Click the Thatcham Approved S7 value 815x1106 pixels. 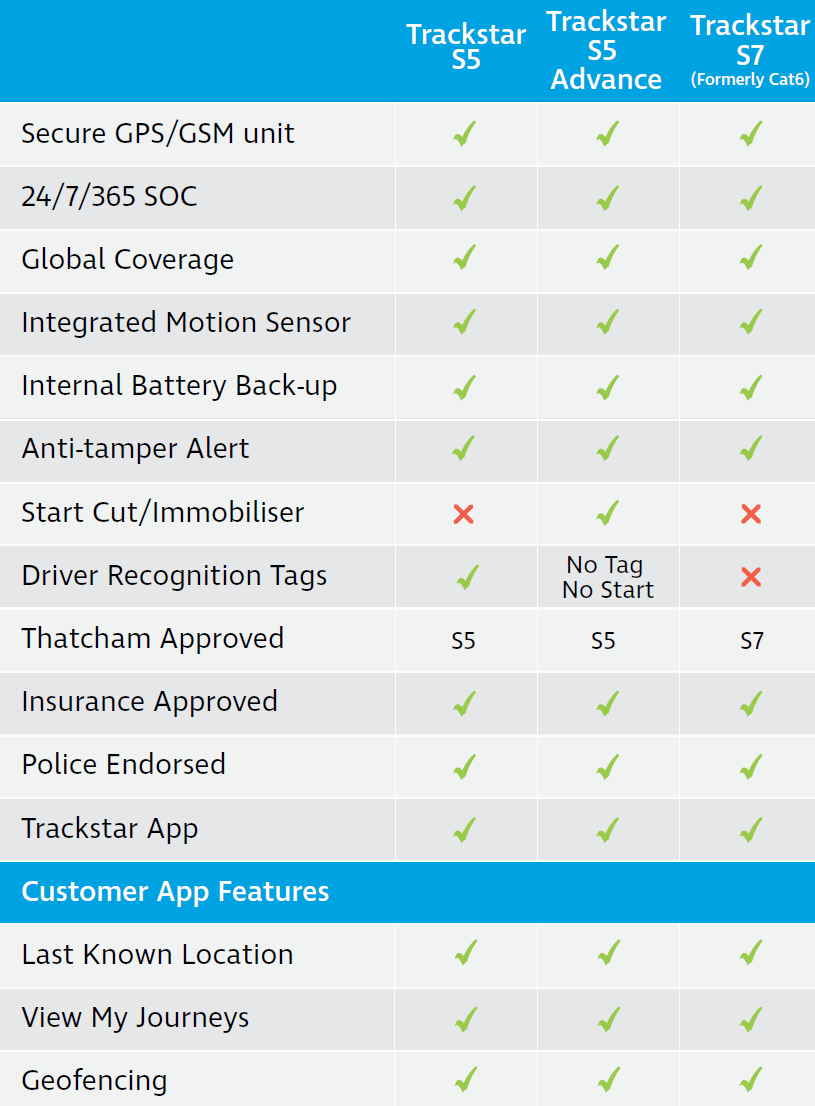(x=752, y=640)
